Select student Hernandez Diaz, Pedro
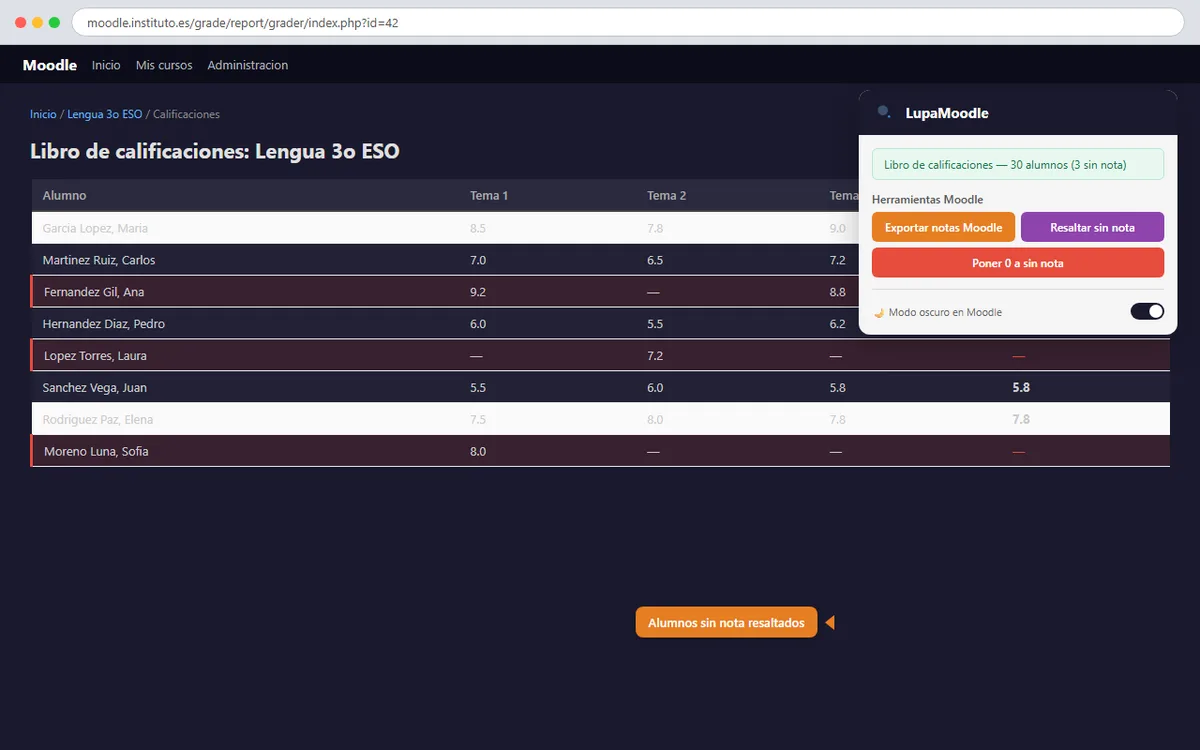Image resolution: width=1200 pixels, height=750 pixels. [x=104, y=324]
